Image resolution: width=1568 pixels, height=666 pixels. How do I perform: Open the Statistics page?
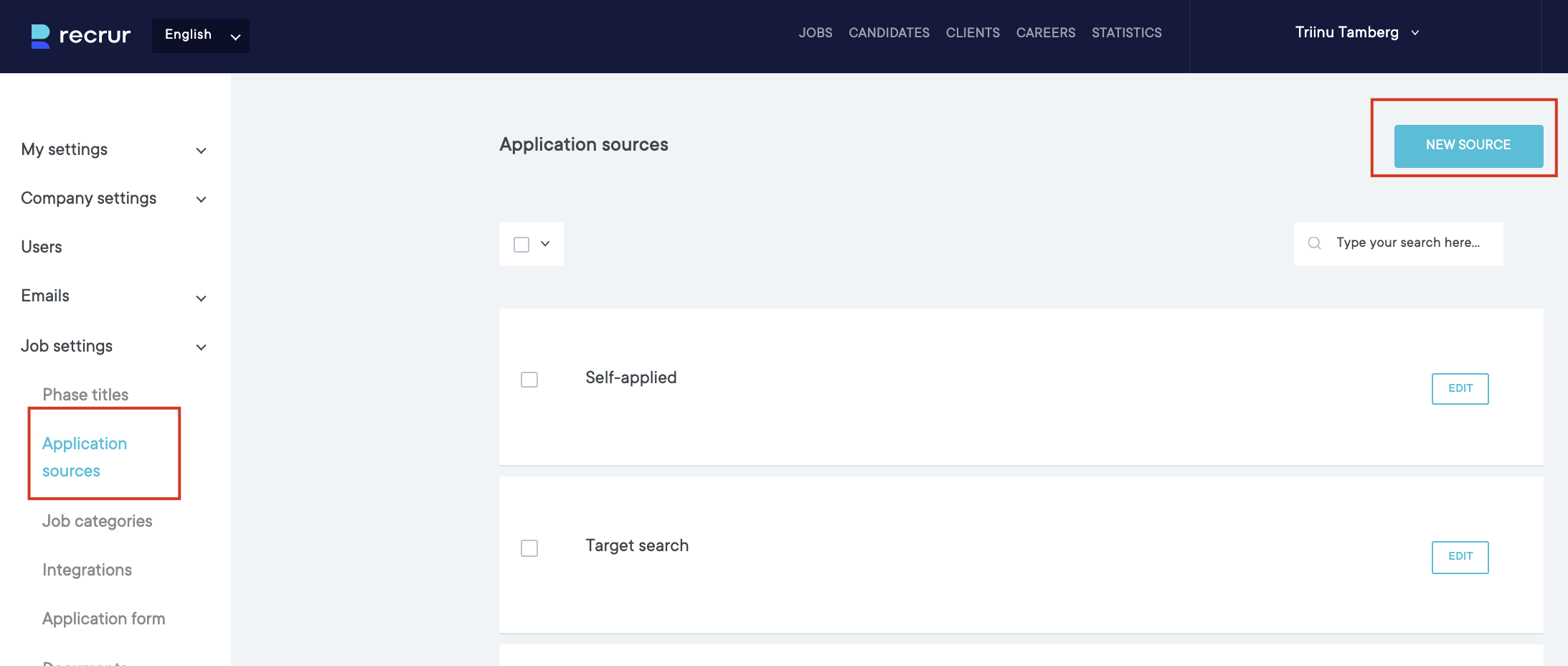pos(1126,33)
